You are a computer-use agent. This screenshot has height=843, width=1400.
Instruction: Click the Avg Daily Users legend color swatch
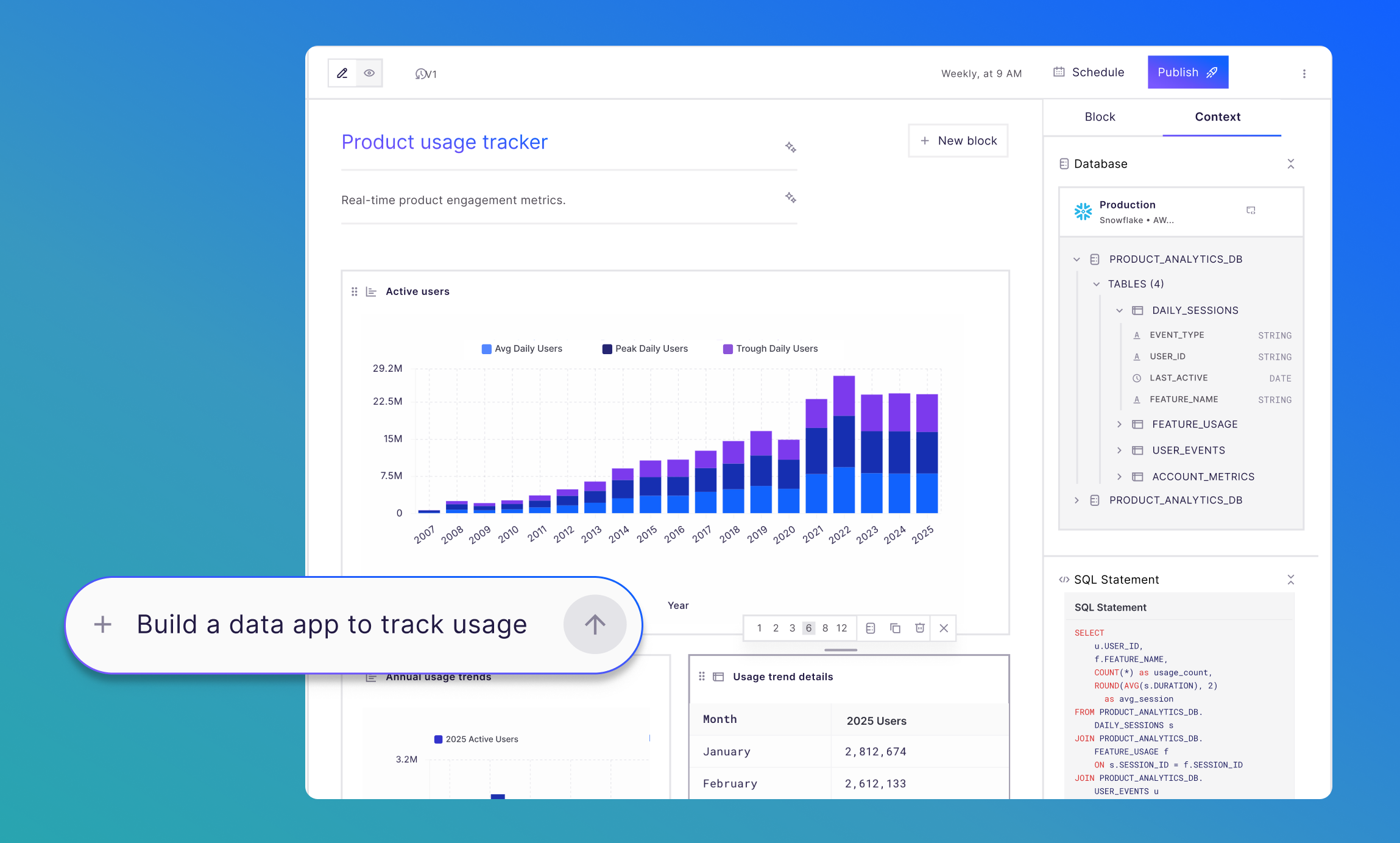485,348
